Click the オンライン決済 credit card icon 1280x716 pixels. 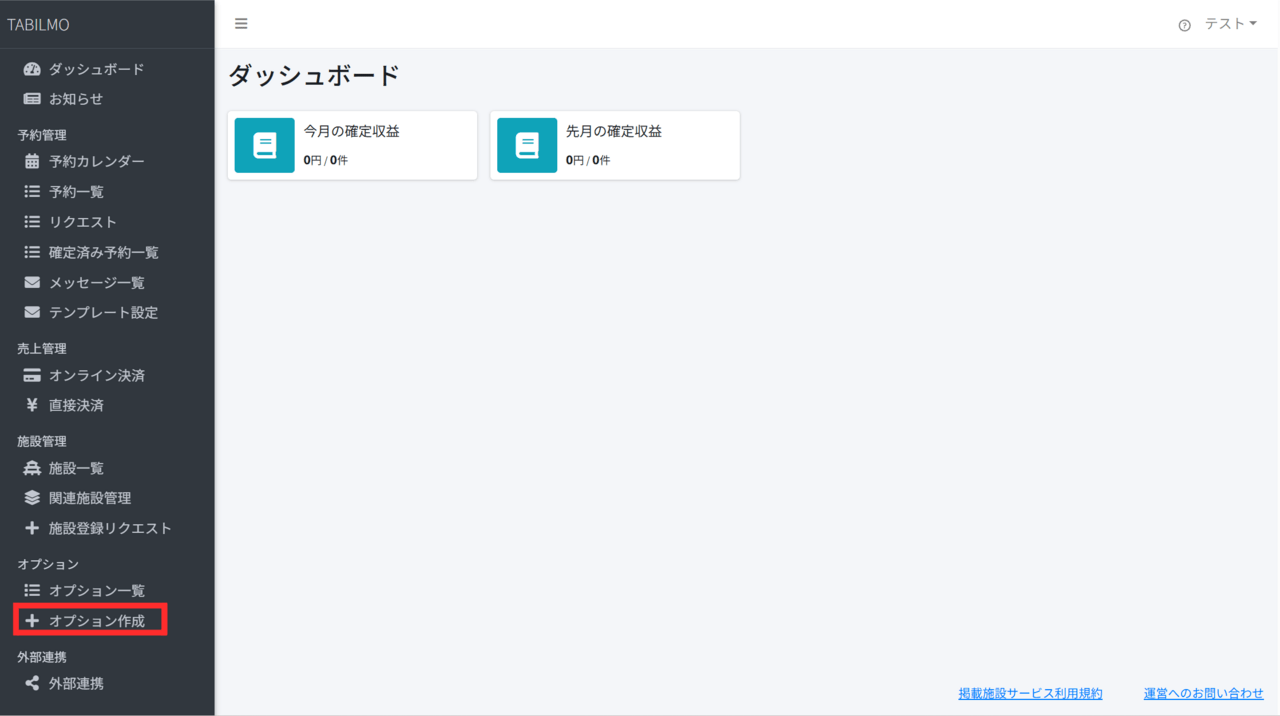coord(32,376)
